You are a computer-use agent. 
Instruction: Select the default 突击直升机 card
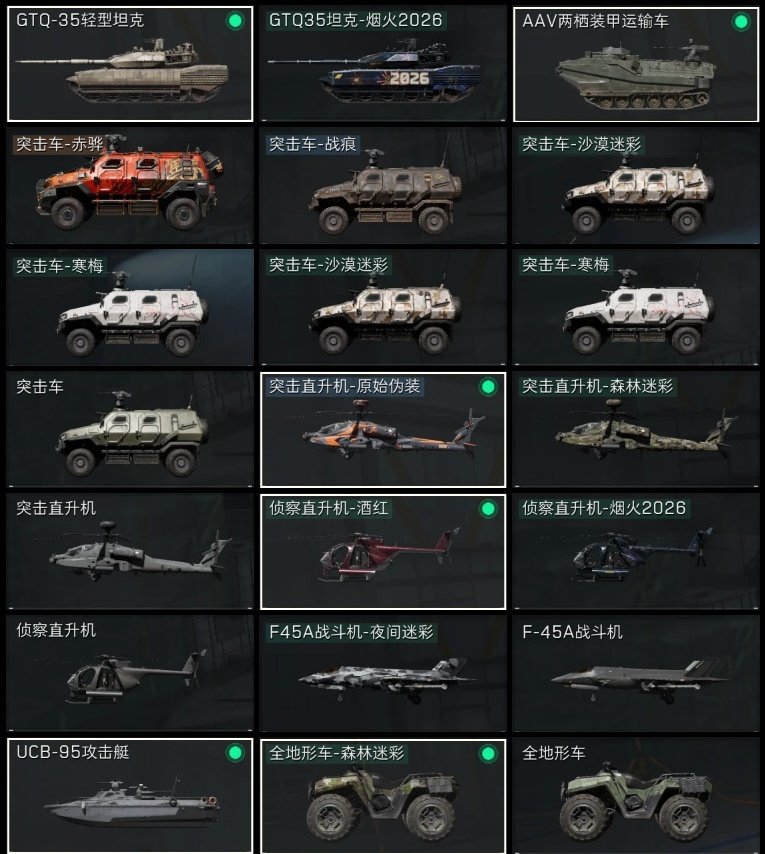click(x=130, y=552)
